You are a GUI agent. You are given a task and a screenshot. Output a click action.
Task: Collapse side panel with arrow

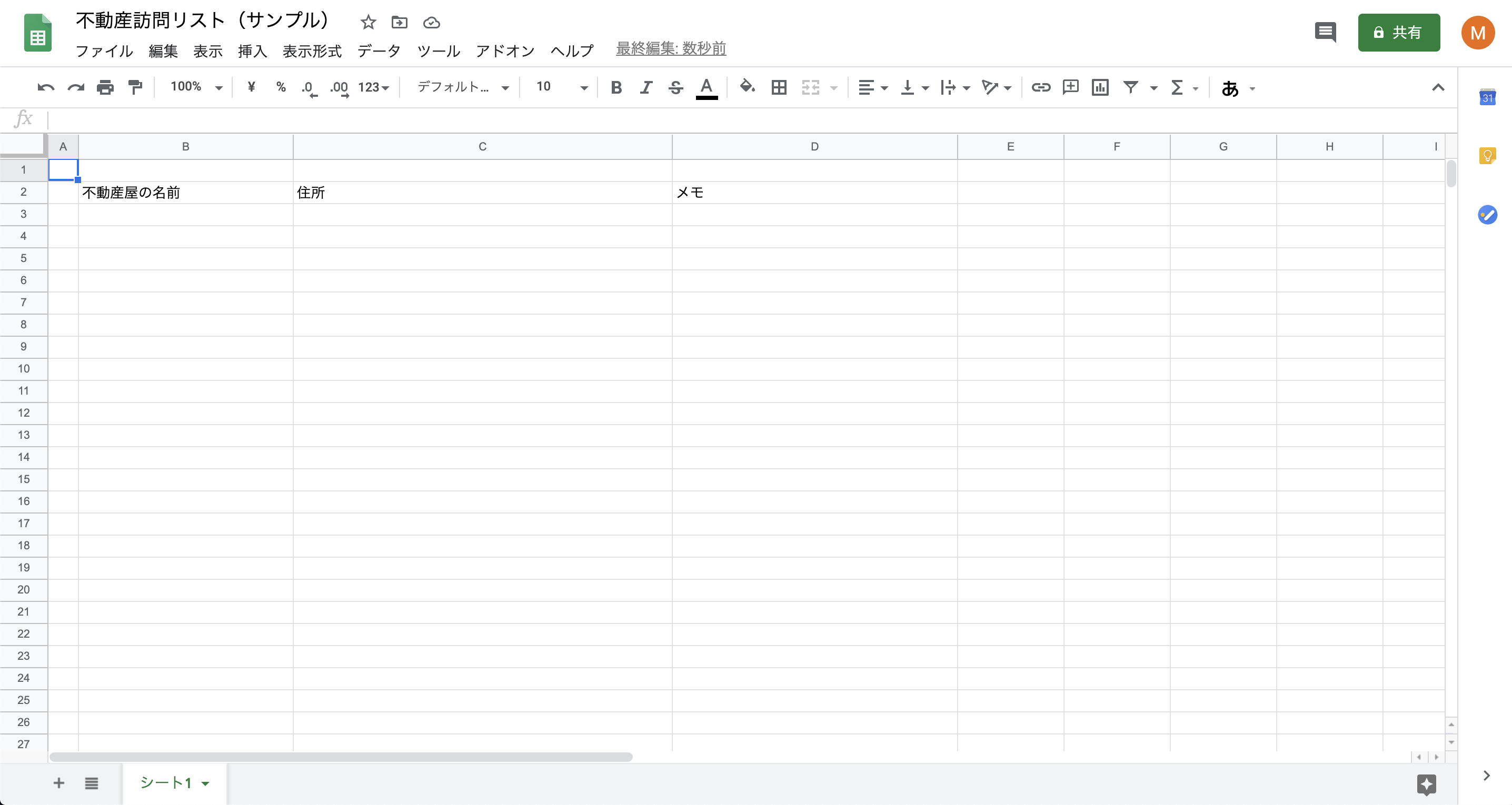point(1486,776)
